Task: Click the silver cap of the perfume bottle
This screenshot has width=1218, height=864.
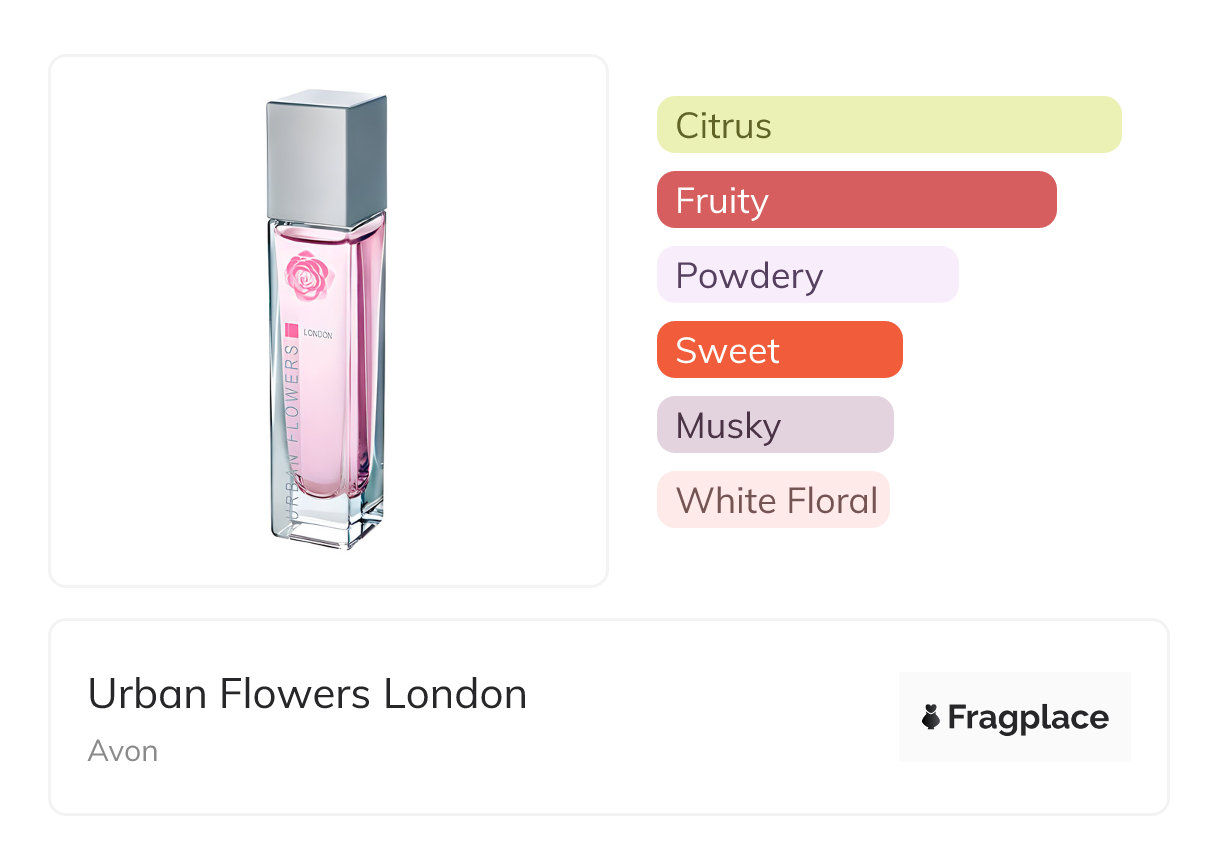Action: [x=326, y=157]
